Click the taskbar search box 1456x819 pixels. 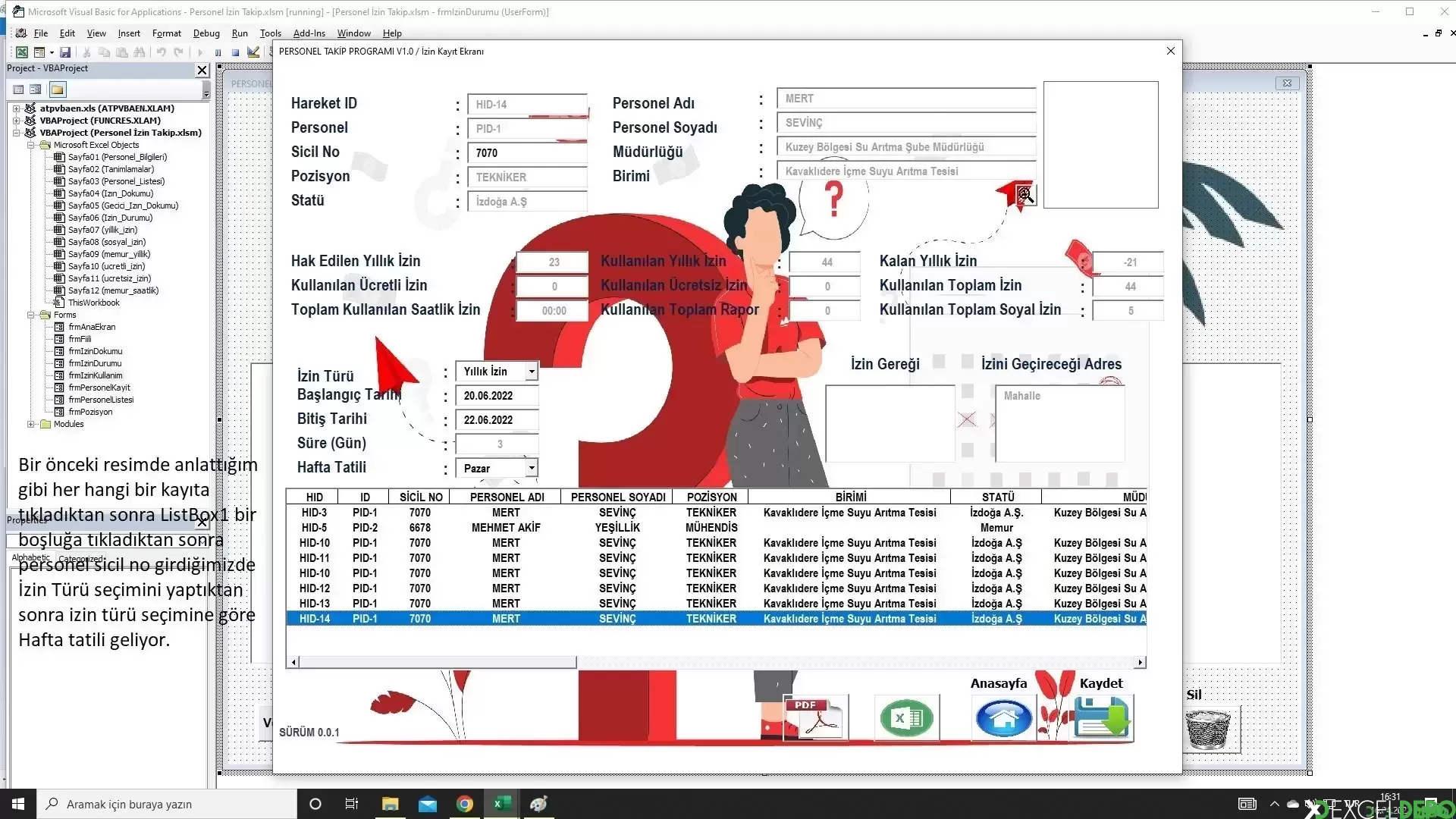pos(167,804)
